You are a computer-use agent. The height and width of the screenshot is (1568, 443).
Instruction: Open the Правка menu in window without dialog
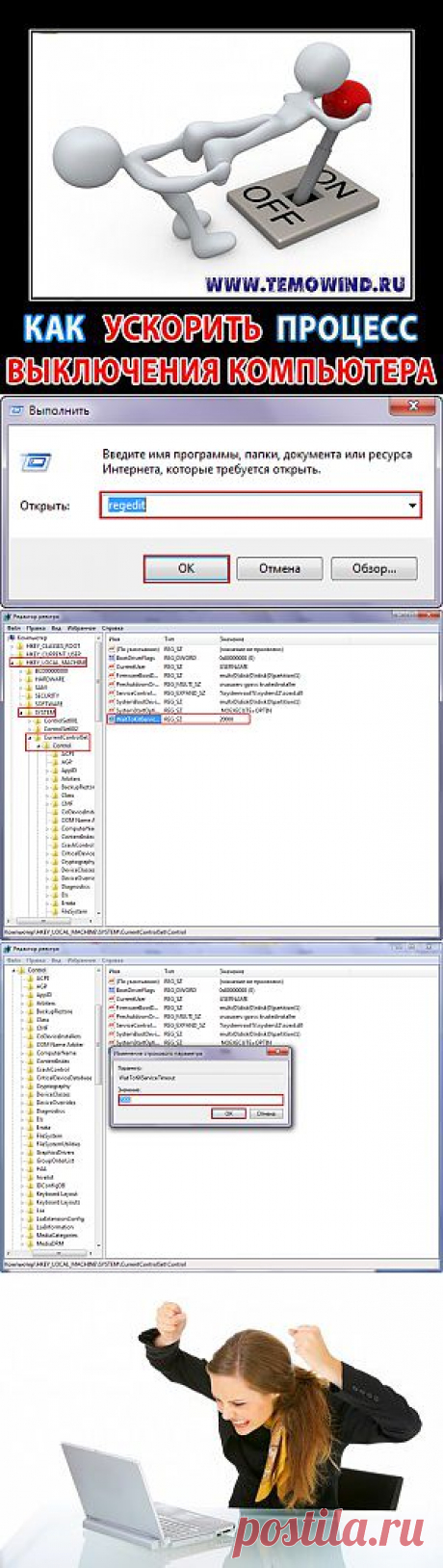(x=36, y=628)
